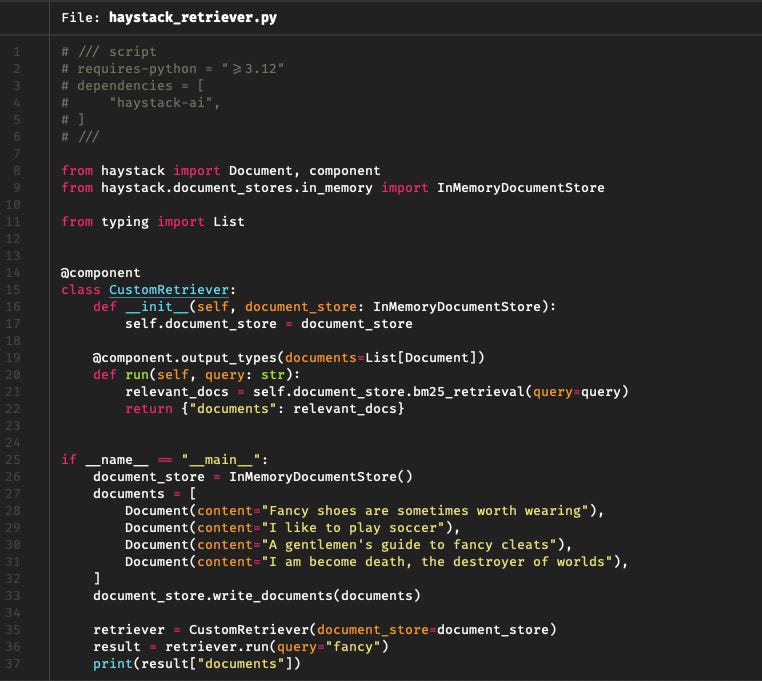This screenshot has width=762, height=681.
Task: Click 'retriever' variable on line 35
Action: 129,630
